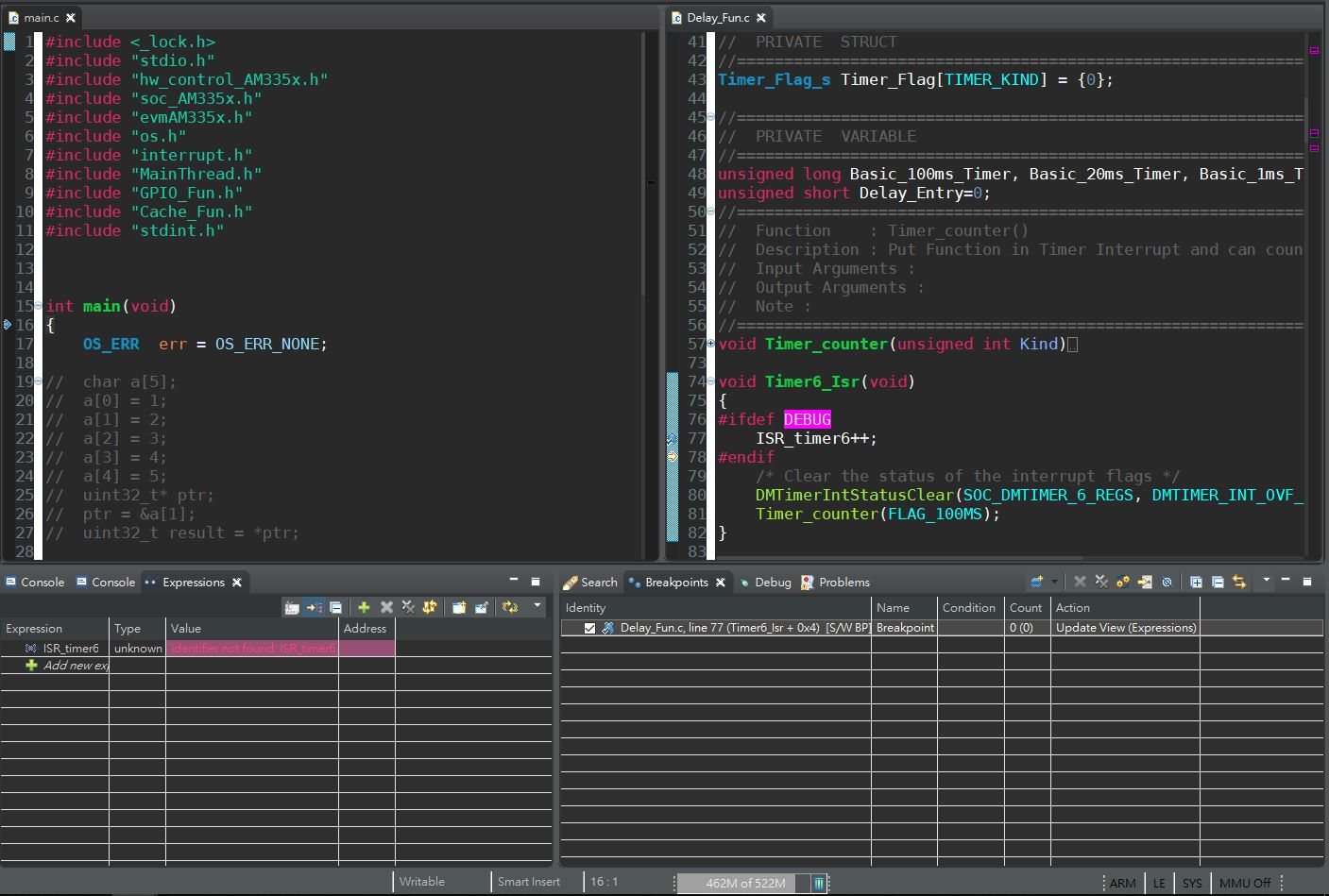Click Link with Debug view arrows icon
This screenshot has height=896, width=1329.
click(1239, 582)
